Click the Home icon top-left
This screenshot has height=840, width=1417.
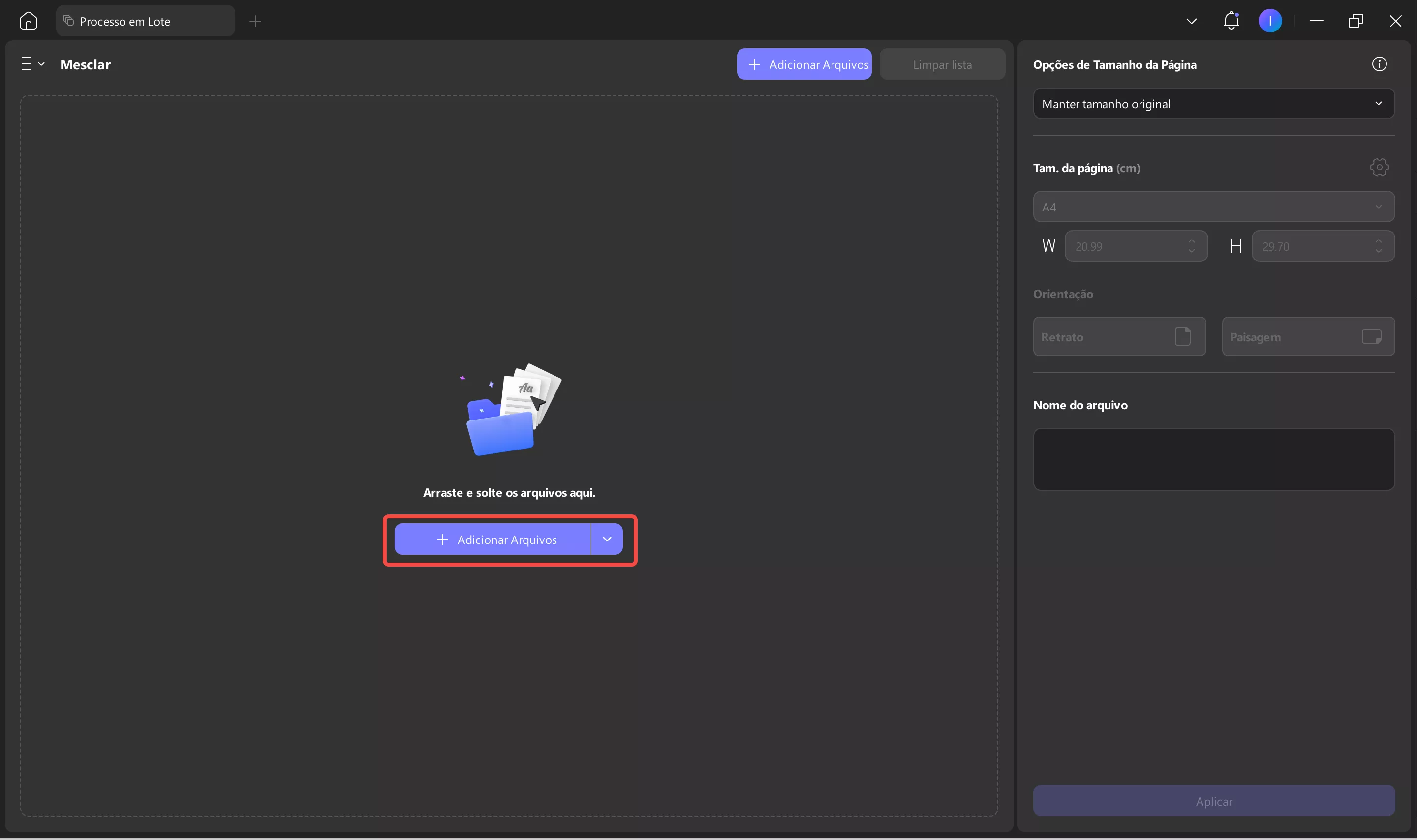pos(28,20)
